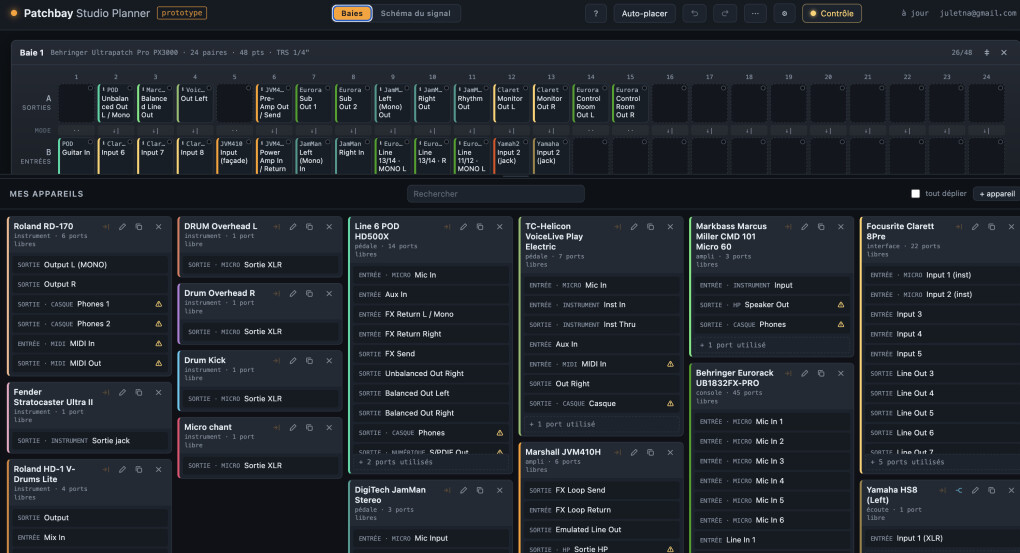Expand '+ 5 ports utilisés' on Focusrite Clarett

[941, 462]
